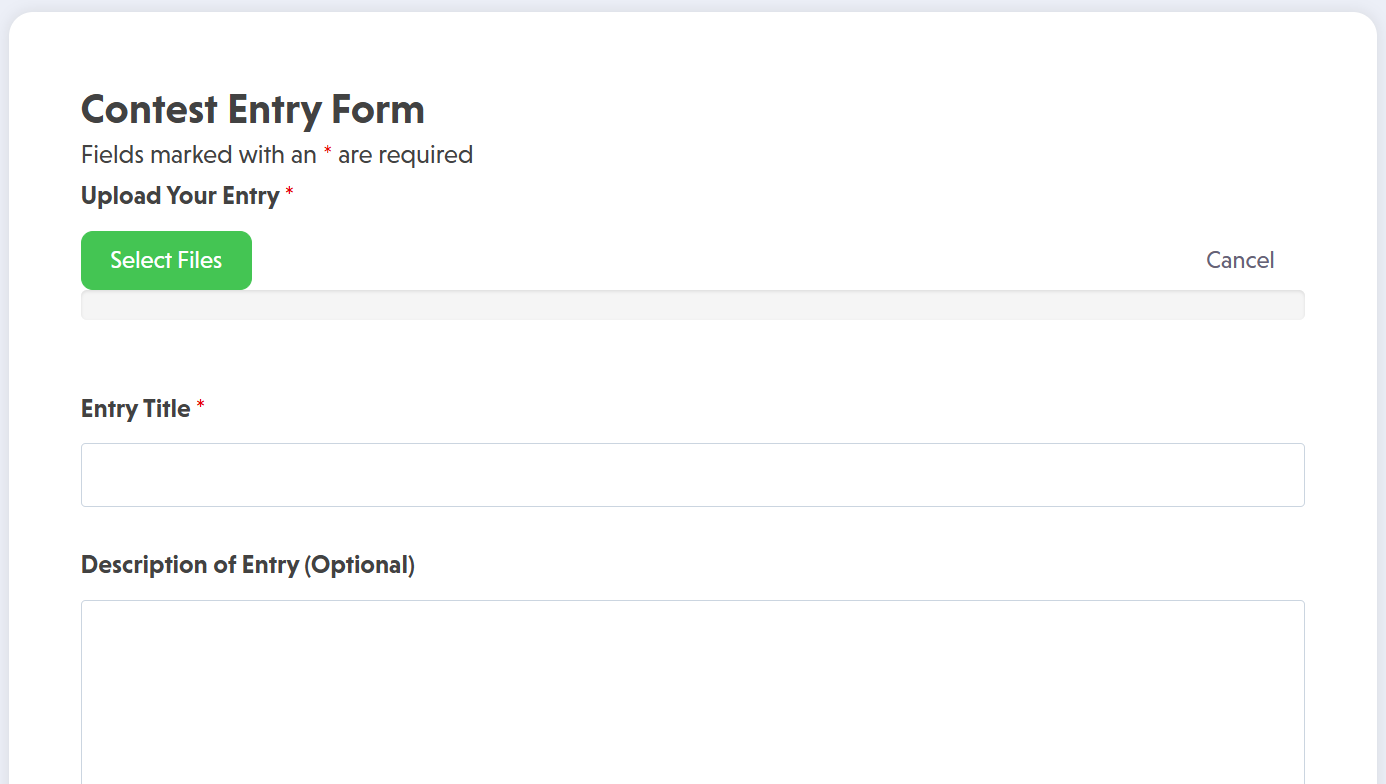The width and height of the screenshot is (1386, 784).
Task: Cancel the file upload
Action: pos(1239,260)
